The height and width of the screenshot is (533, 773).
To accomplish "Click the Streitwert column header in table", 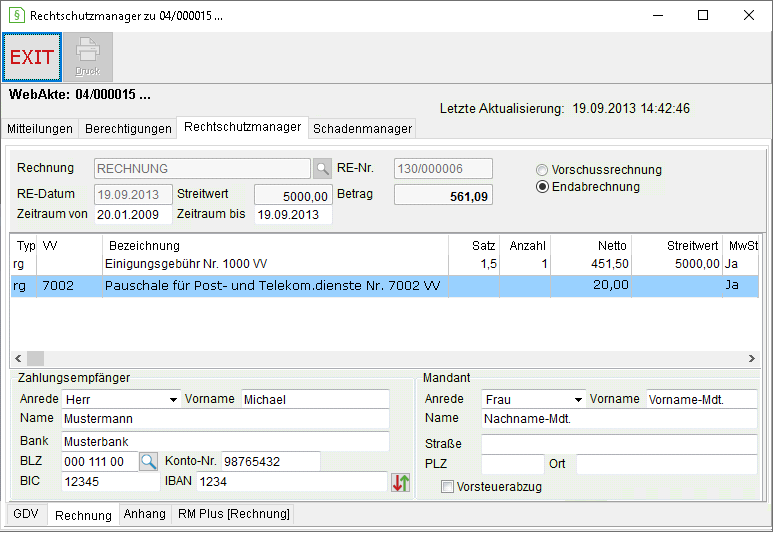I will [x=677, y=246].
